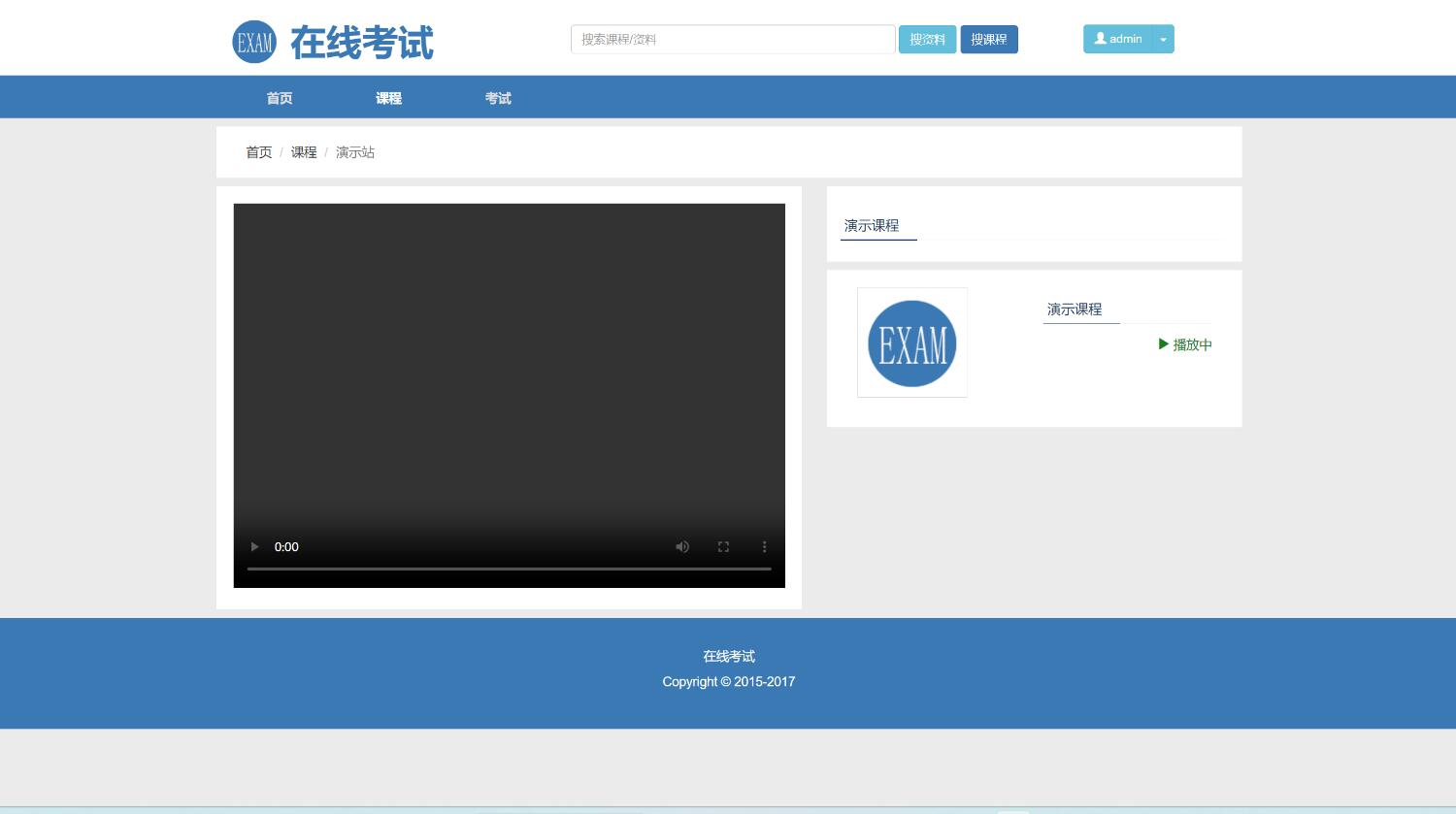The width and height of the screenshot is (1456, 814).
Task: Enter fullscreen mode on the video
Action: click(723, 547)
